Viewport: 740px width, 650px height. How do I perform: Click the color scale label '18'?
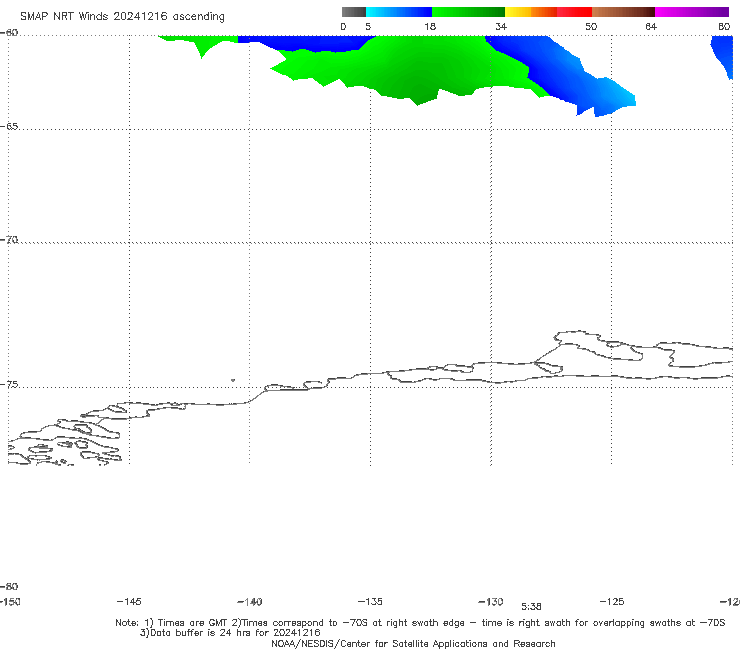click(430, 26)
